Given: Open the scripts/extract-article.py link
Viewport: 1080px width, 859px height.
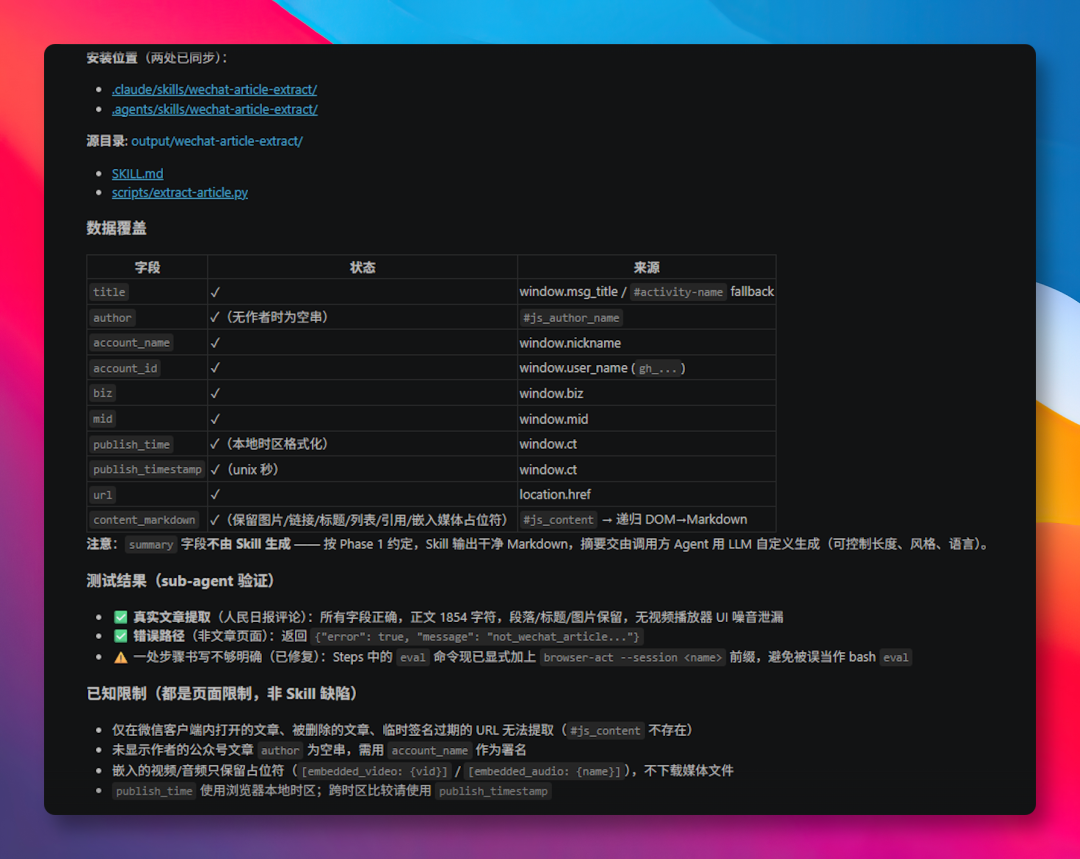Looking at the screenshot, I should (180, 193).
